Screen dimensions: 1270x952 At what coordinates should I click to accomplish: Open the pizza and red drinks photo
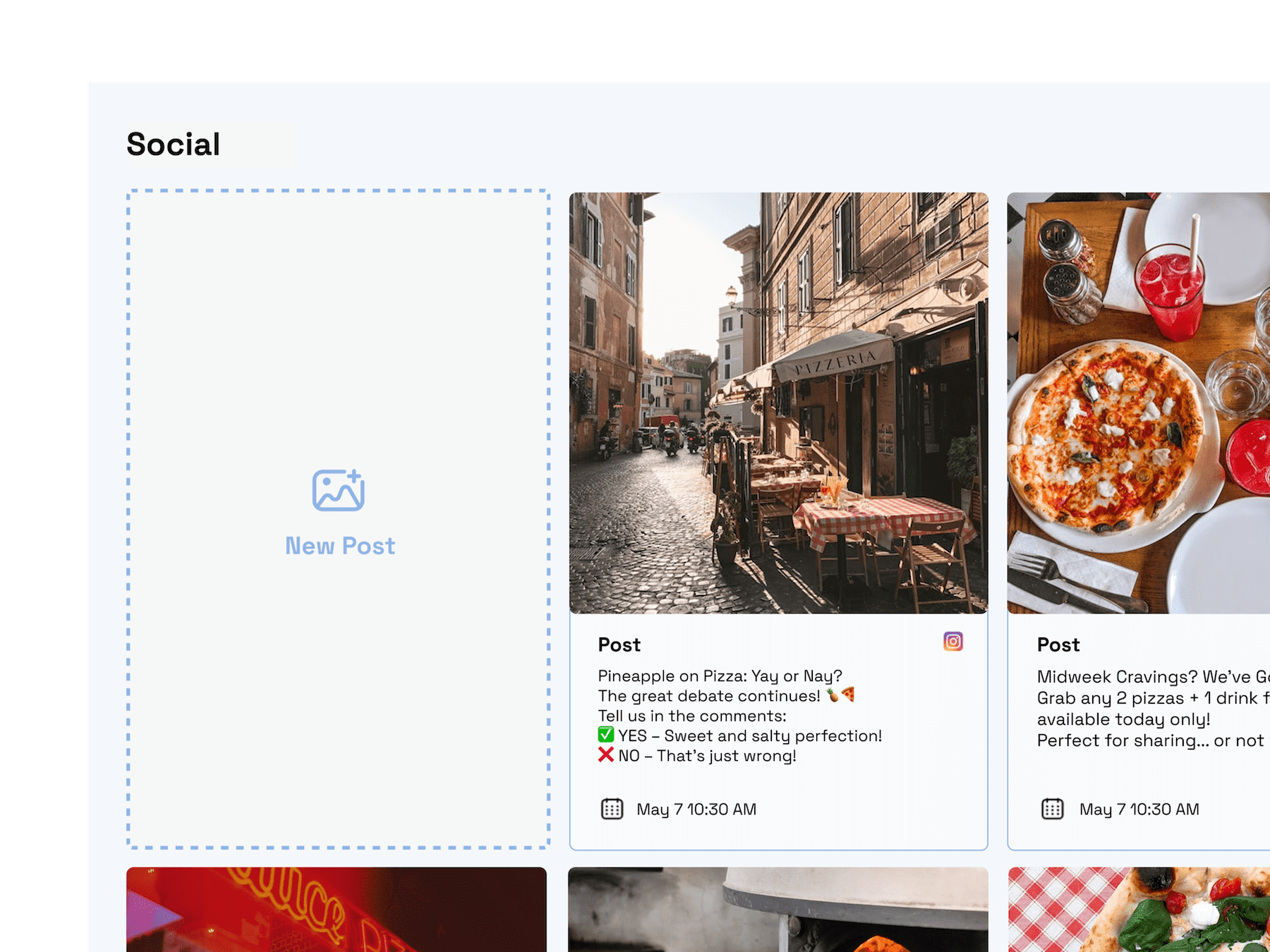(1139, 403)
